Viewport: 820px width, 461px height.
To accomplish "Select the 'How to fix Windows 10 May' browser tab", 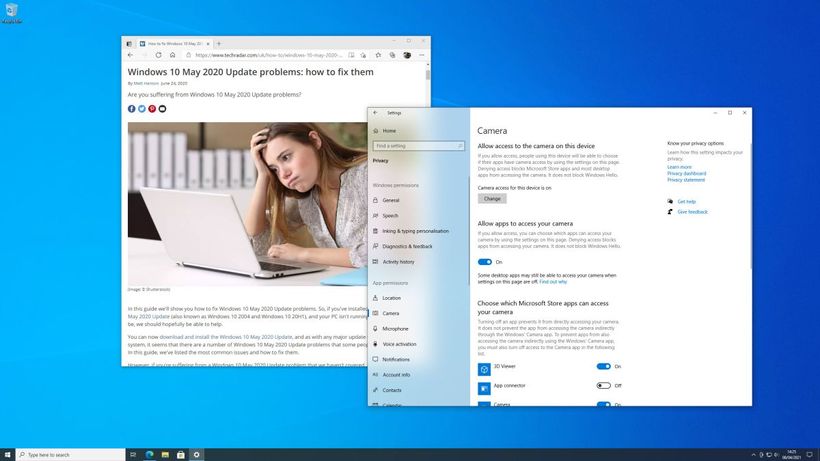I will (175, 44).
